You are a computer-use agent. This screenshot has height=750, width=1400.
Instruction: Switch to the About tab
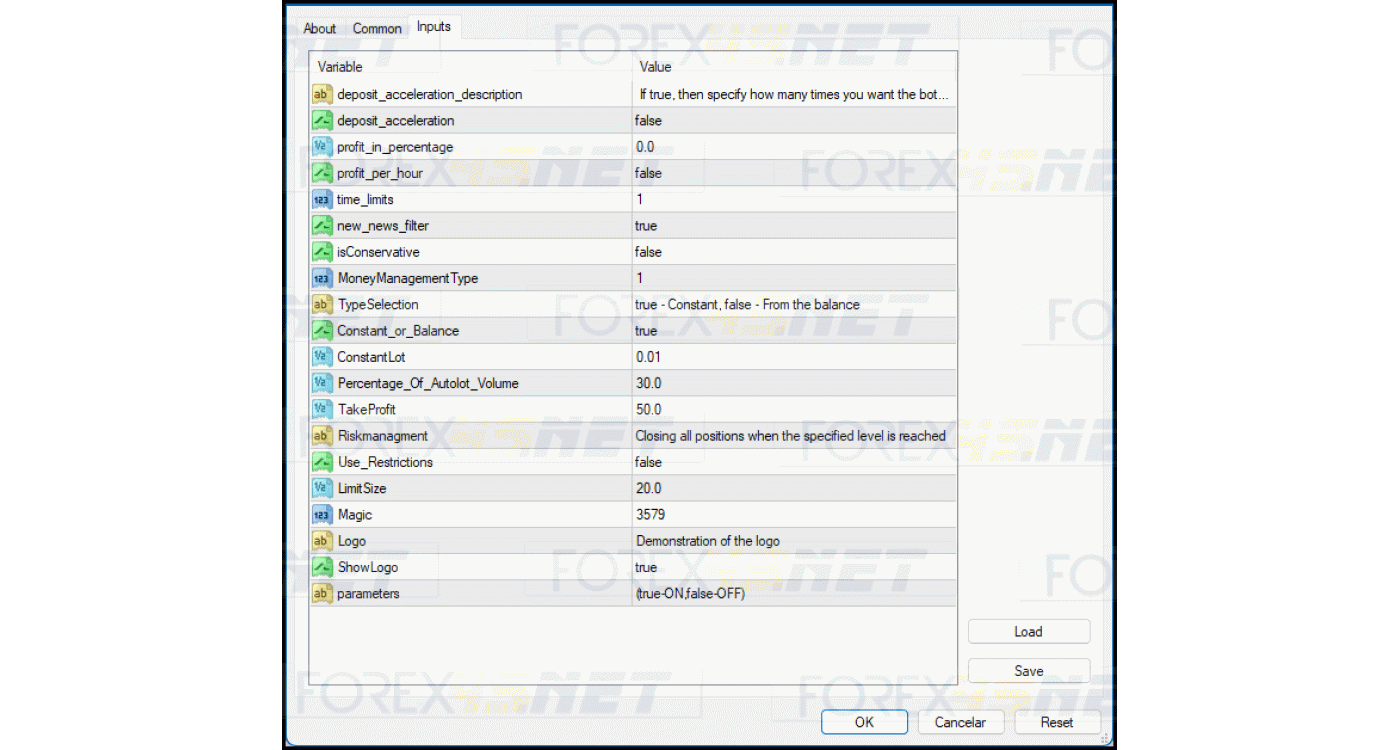pos(319,29)
